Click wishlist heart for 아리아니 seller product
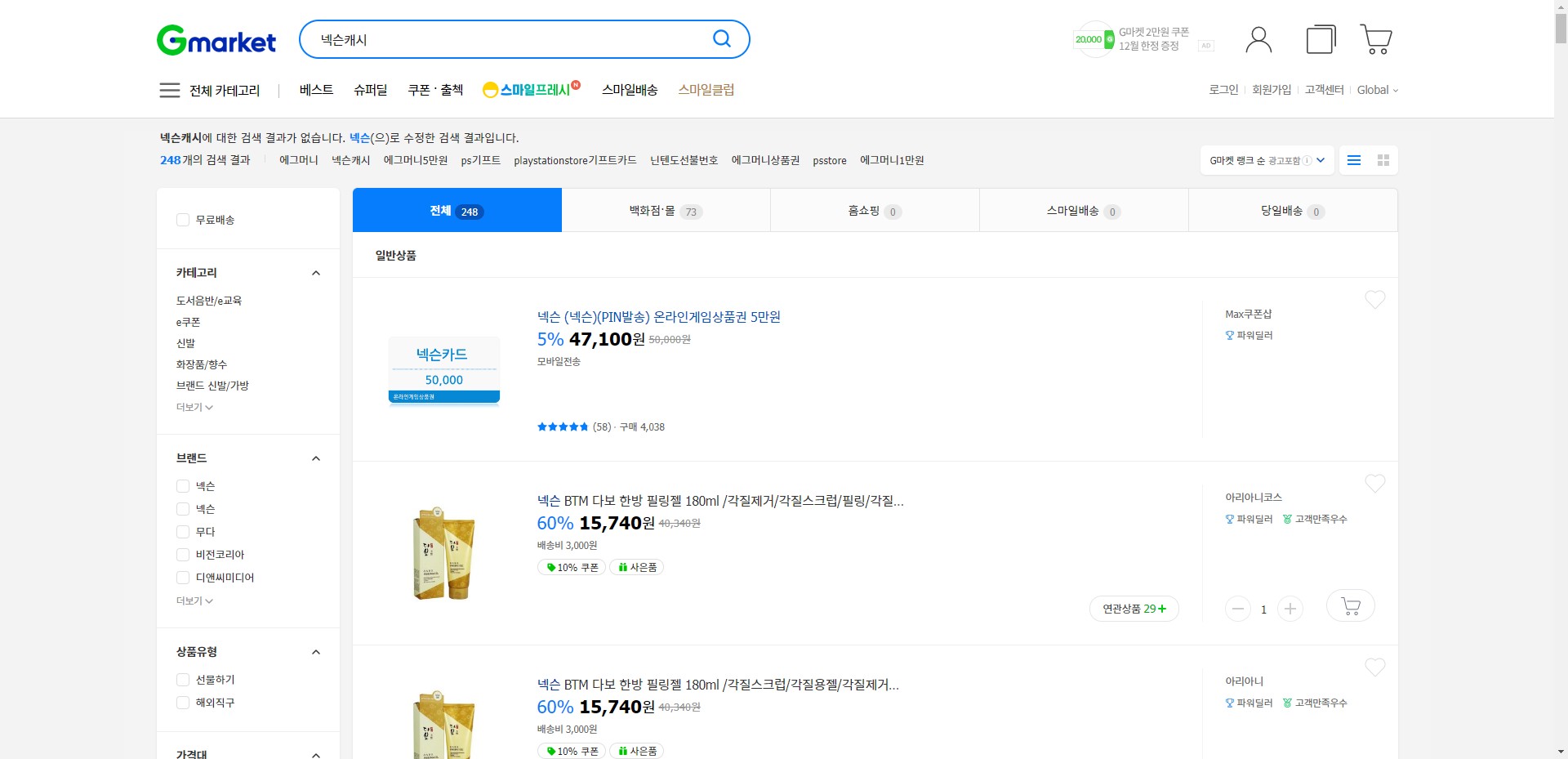This screenshot has width=1568, height=759. tap(1375, 667)
